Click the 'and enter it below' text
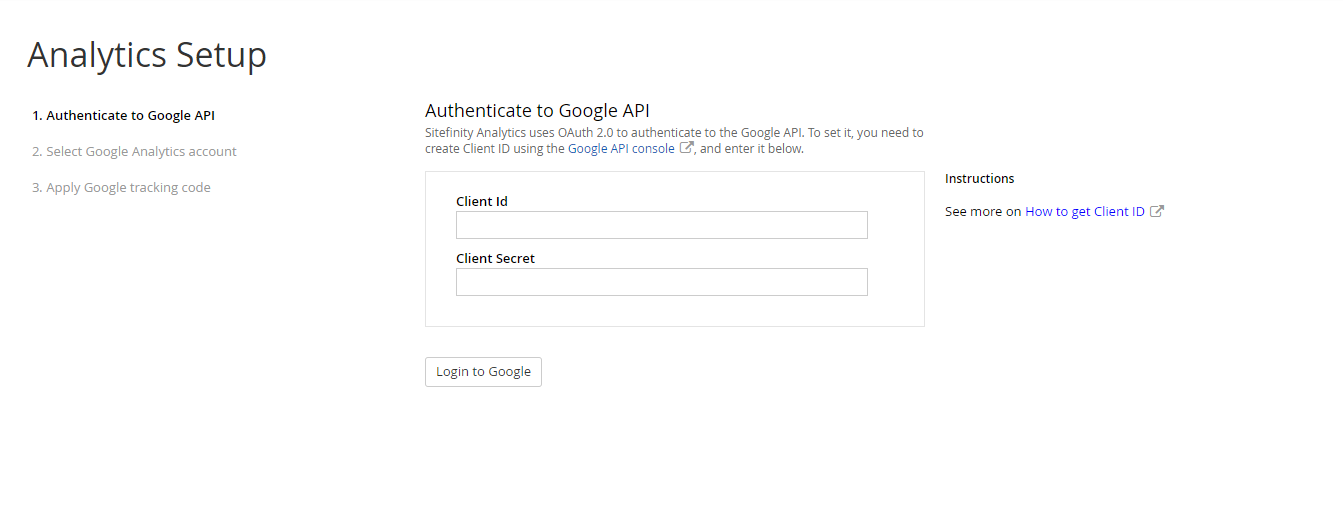Image resolution: width=1343 pixels, height=531 pixels. [x=752, y=148]
